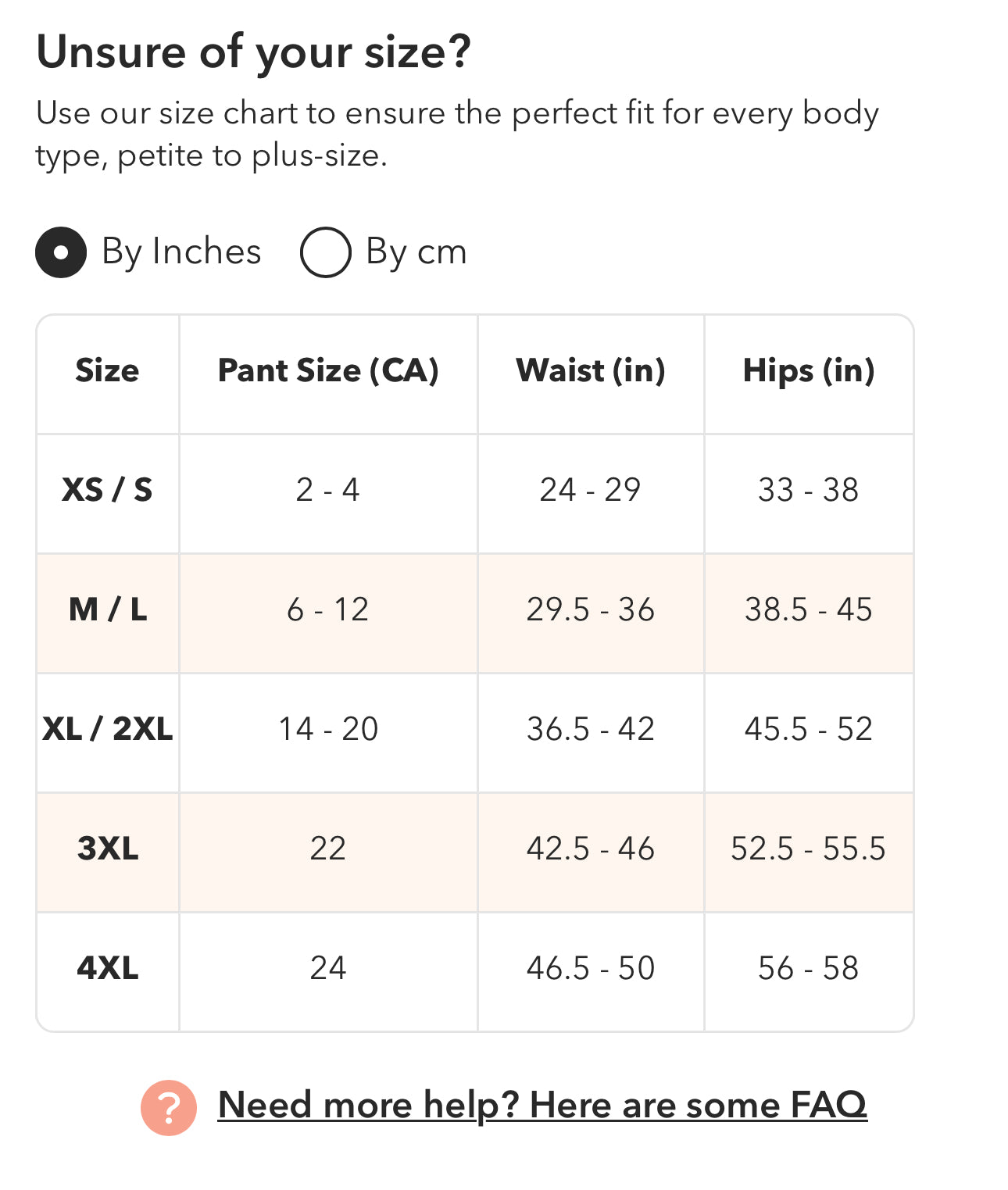Screen dimensions: 1008x1190
Task: Click the "Pant Size (CA)" column header
Action: click(328, 370)
